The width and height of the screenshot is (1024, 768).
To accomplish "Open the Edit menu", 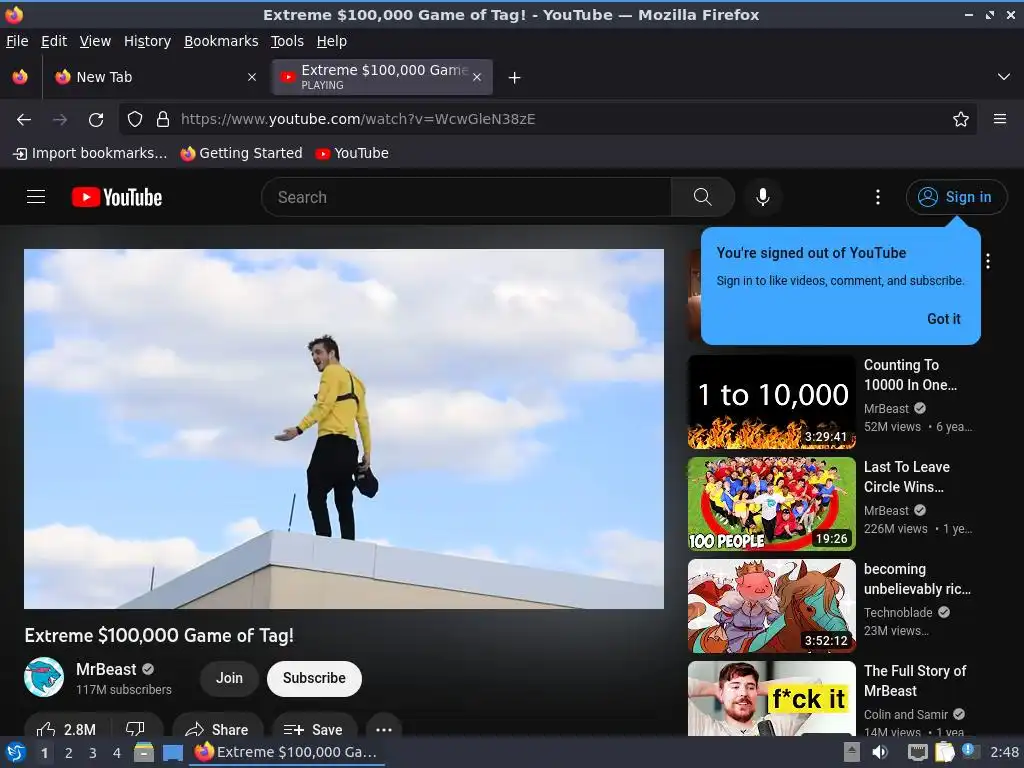I will pyautogui.click(x=54, y=41).
